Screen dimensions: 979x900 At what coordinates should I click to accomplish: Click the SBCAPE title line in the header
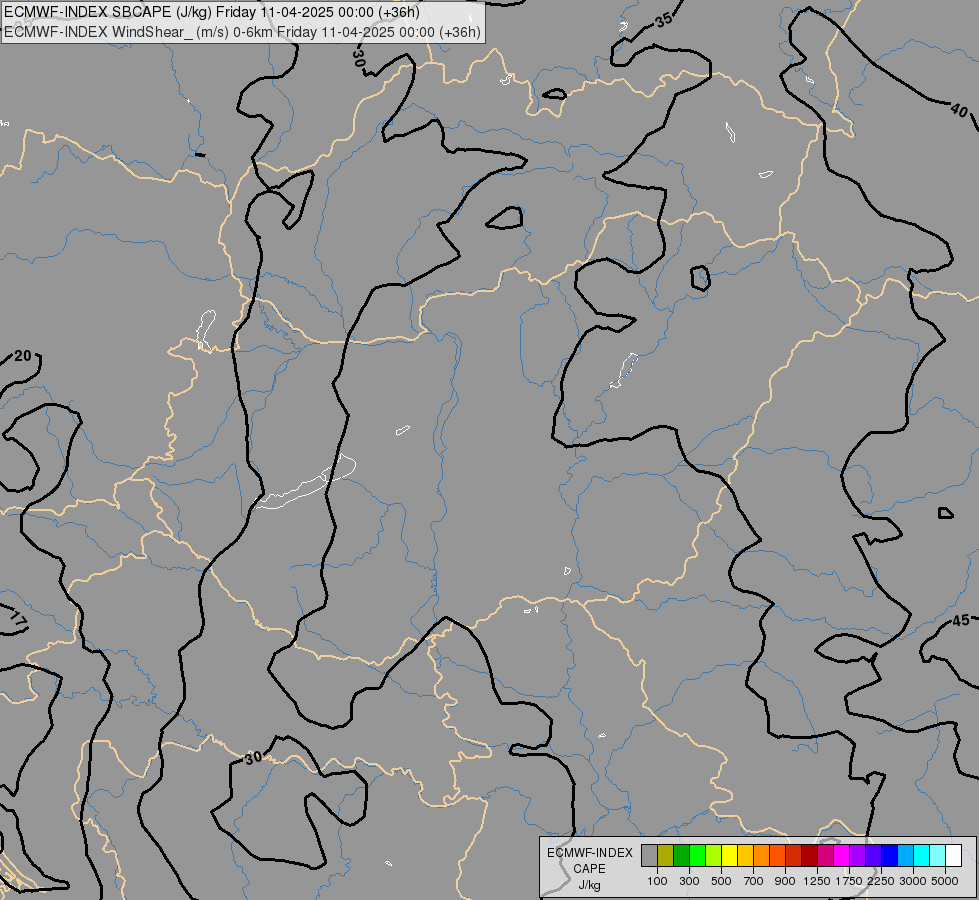pos(212,12)
